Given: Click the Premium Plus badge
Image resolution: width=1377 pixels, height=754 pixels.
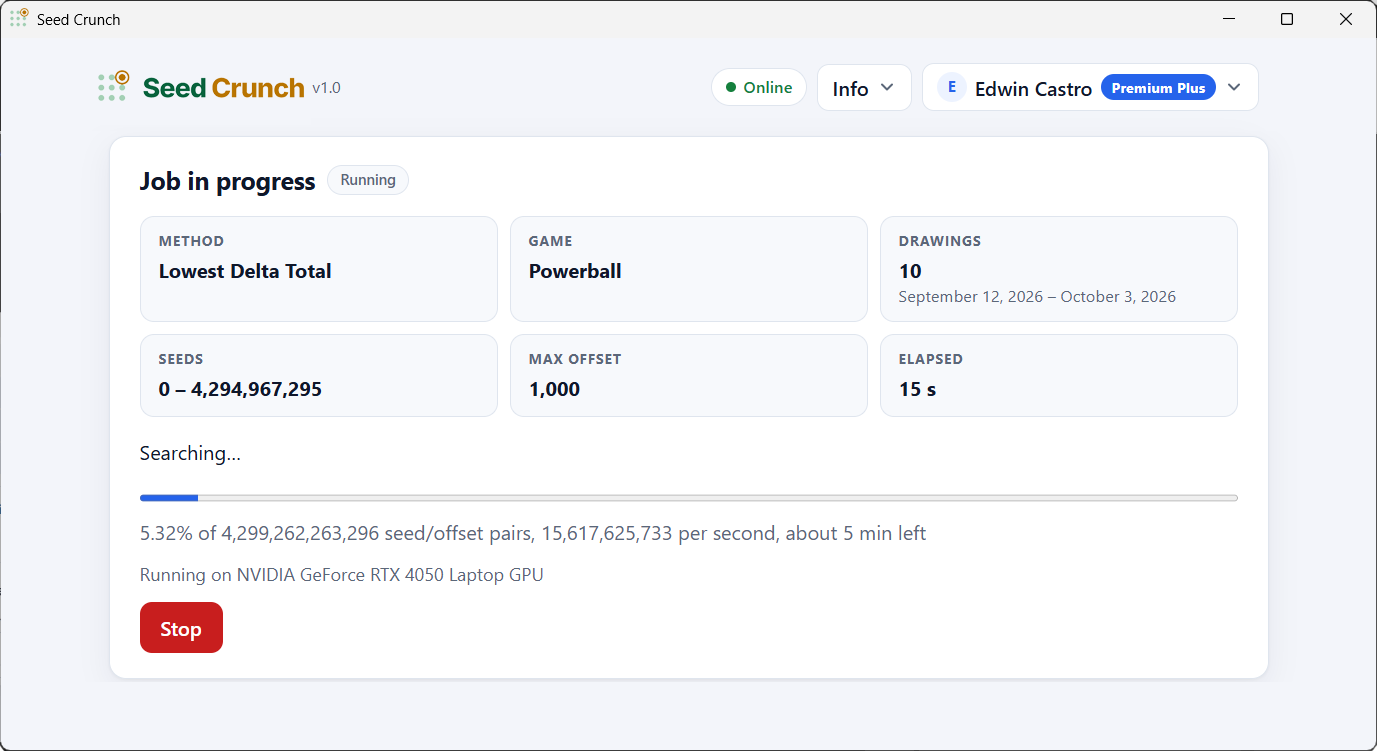Looking at the screenshot, I should pyautogui.click(x=1158, y=88).
